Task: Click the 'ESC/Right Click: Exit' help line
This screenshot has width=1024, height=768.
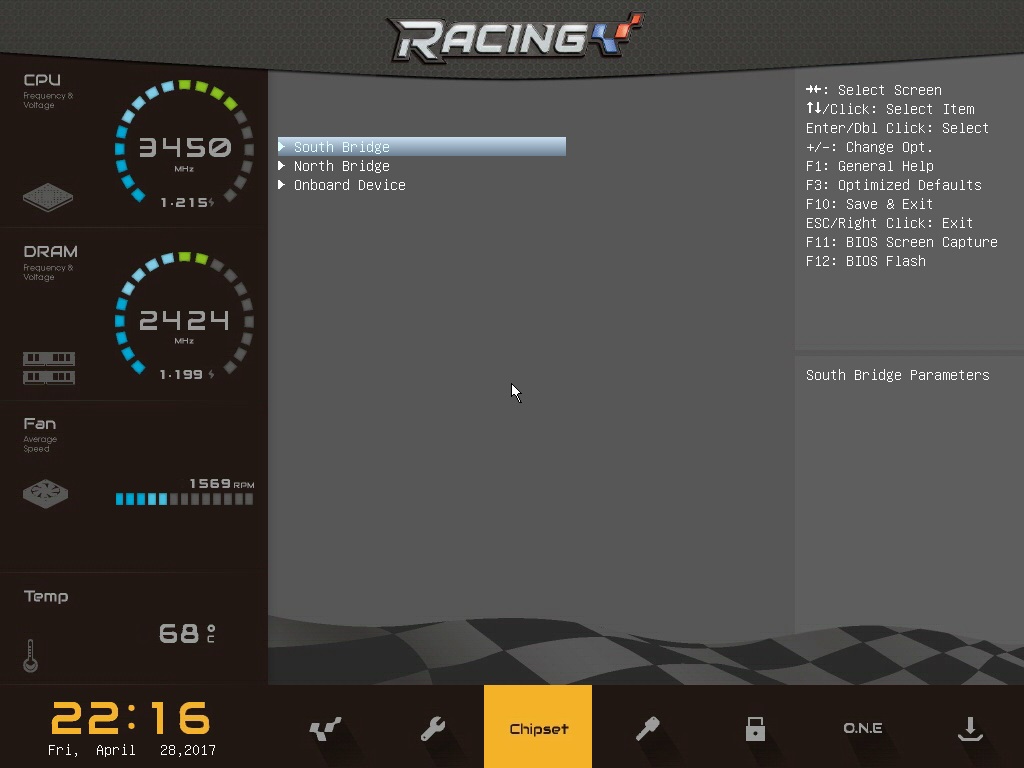Action: point(889,223)
